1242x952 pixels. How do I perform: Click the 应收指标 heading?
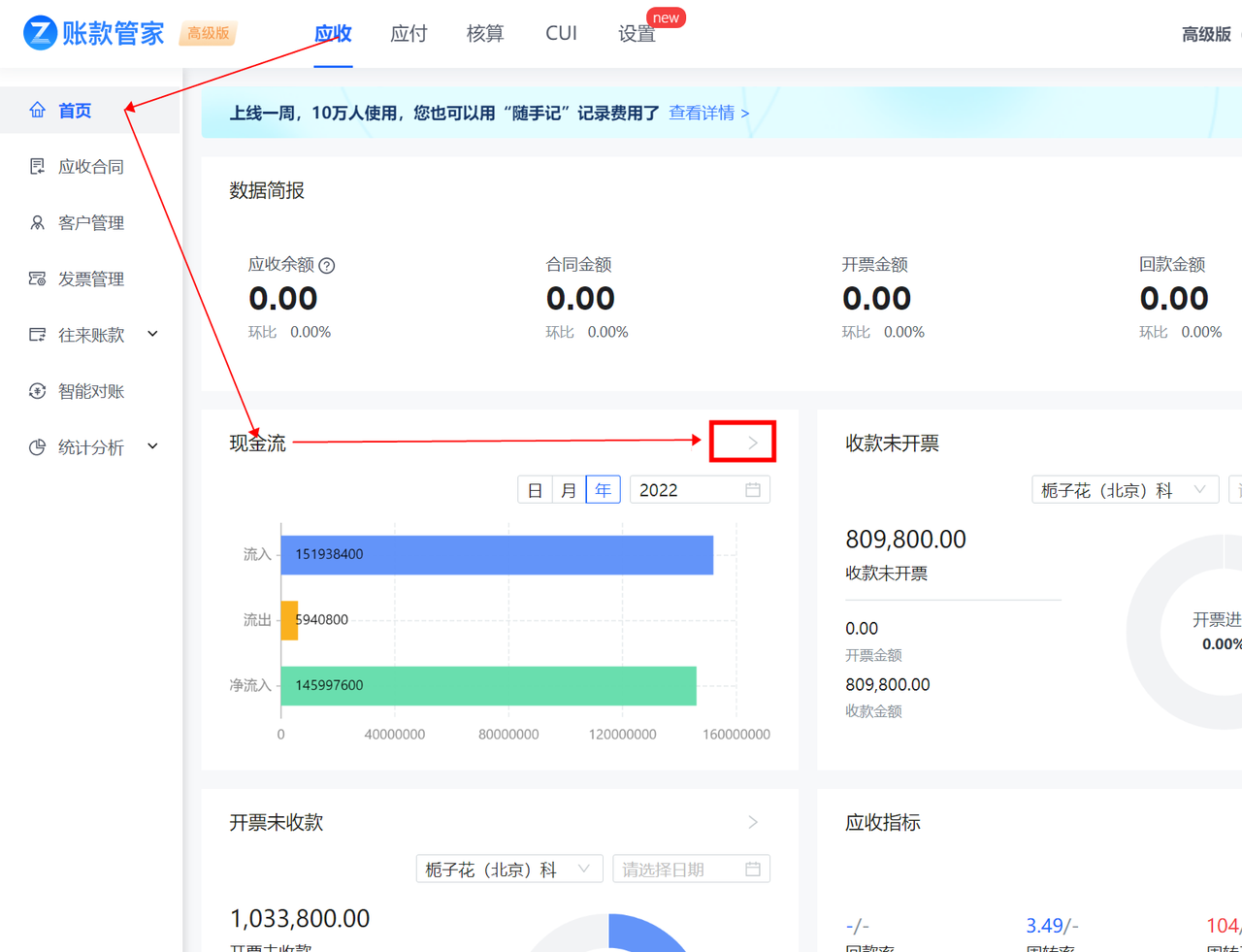[883, 822]
